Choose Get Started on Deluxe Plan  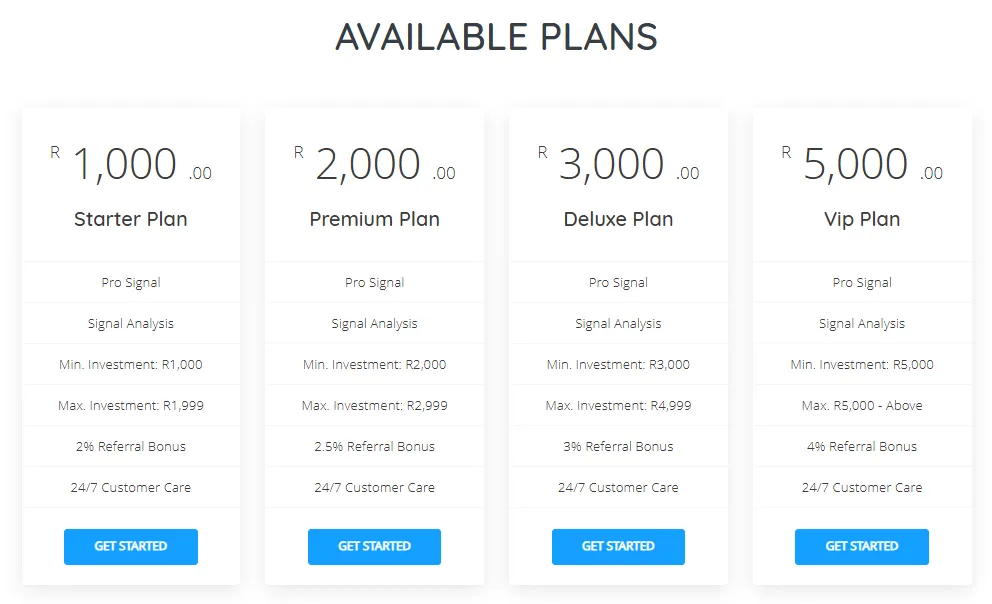coord(618,547)
